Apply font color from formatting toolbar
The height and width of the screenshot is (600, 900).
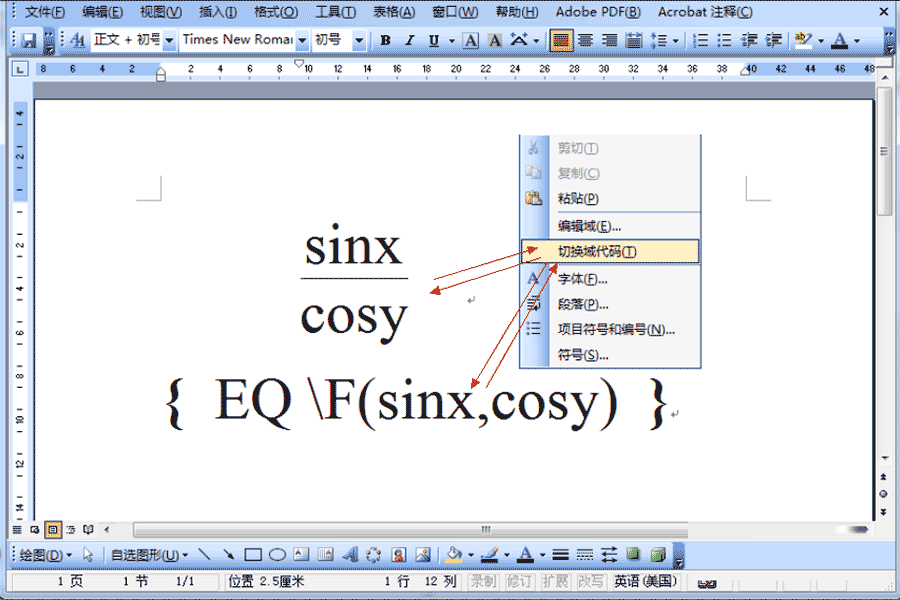tap(840, 40)
